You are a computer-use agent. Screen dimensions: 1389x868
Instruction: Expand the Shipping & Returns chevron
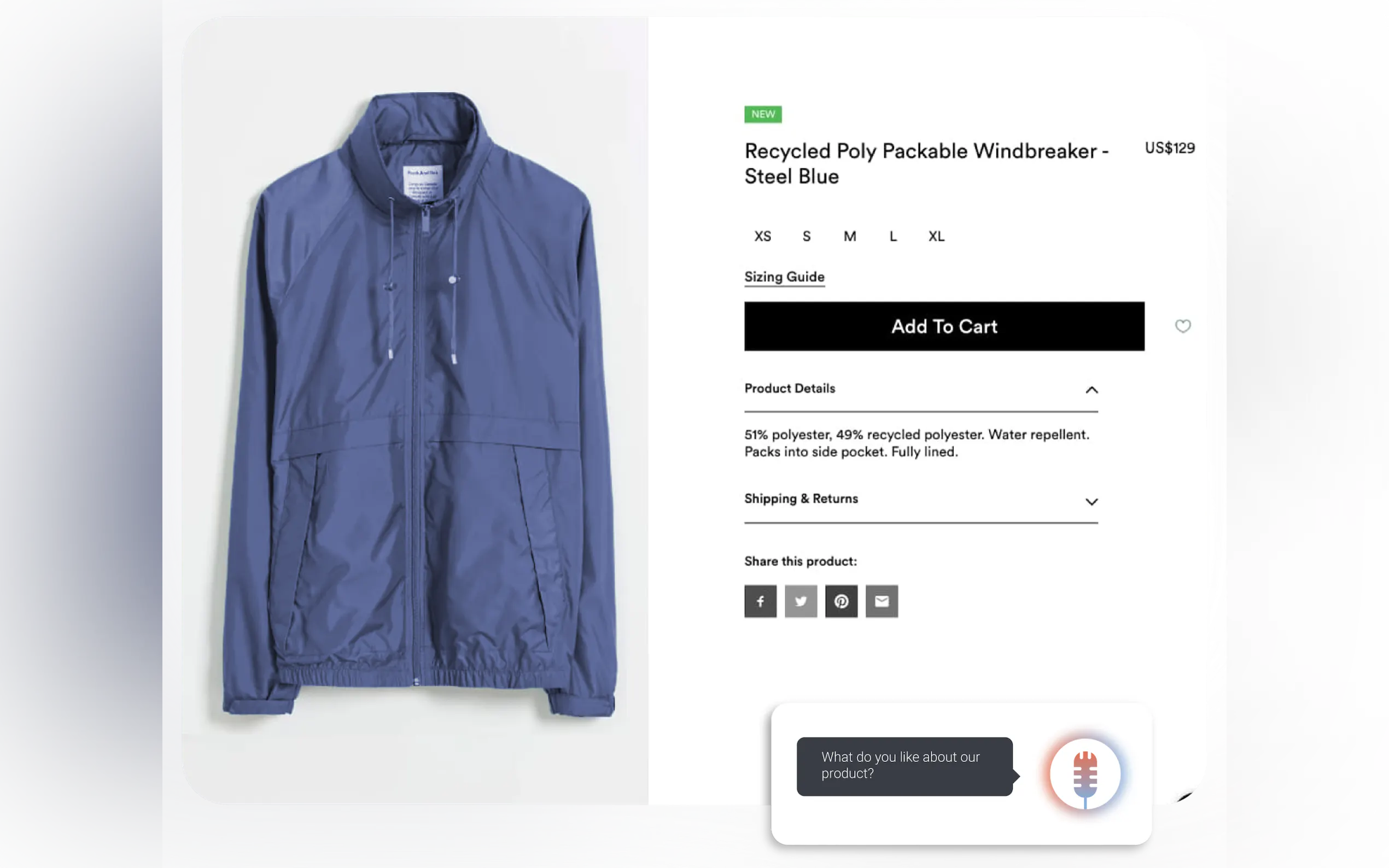[1092, 502]
